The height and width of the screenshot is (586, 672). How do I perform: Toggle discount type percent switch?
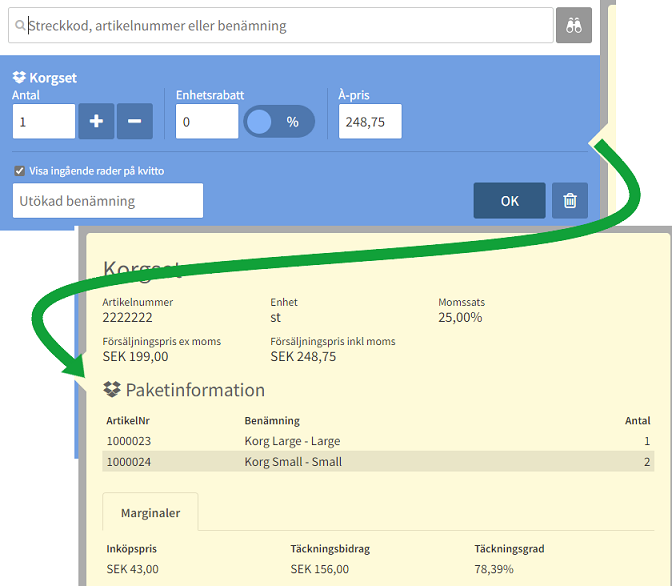coord(279,121)
